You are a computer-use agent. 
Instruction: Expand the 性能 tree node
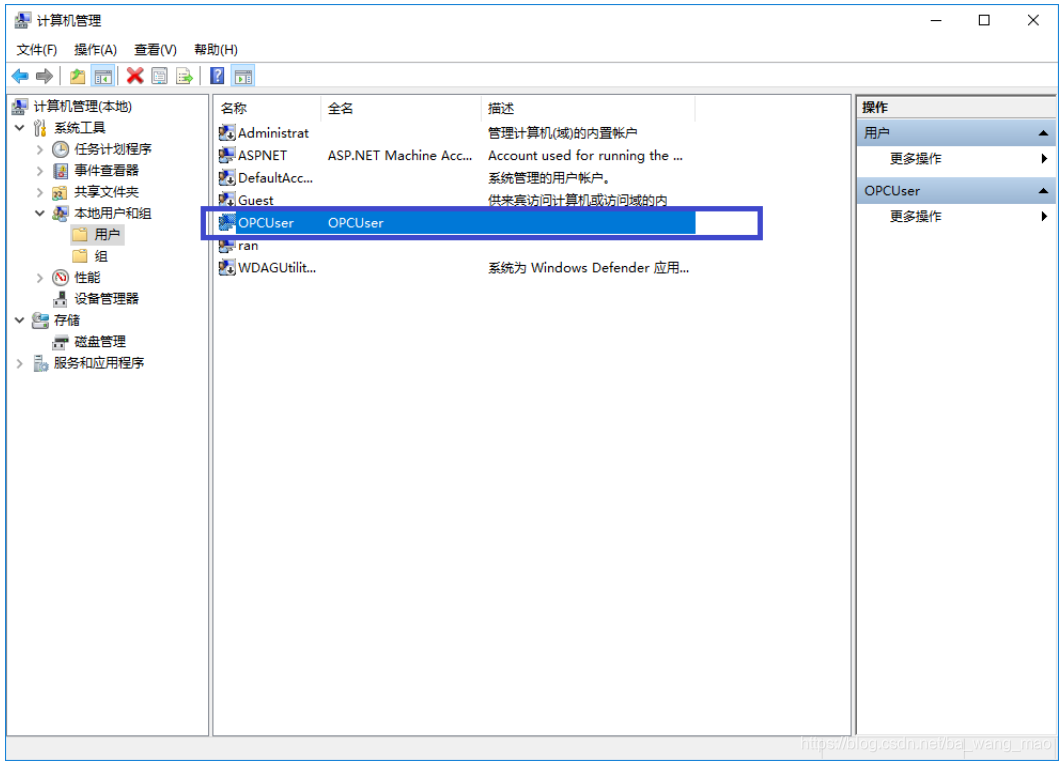40,277
